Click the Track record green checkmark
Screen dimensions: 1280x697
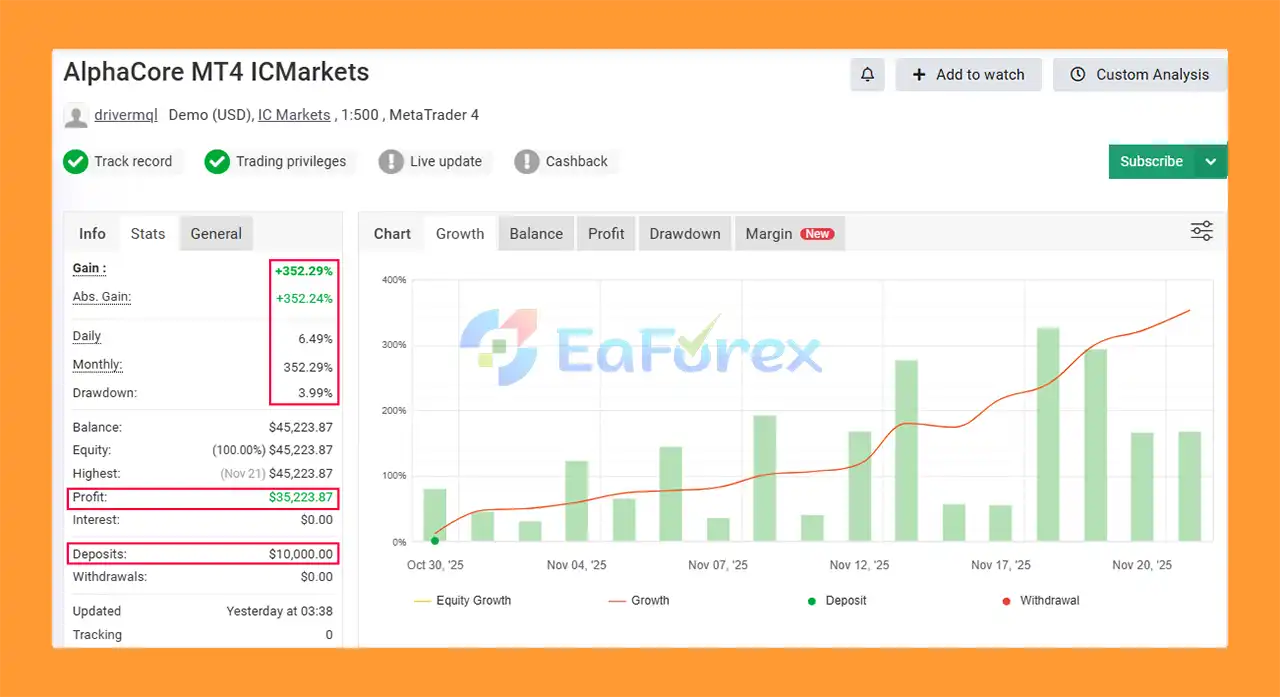click(x=76, y=161)
